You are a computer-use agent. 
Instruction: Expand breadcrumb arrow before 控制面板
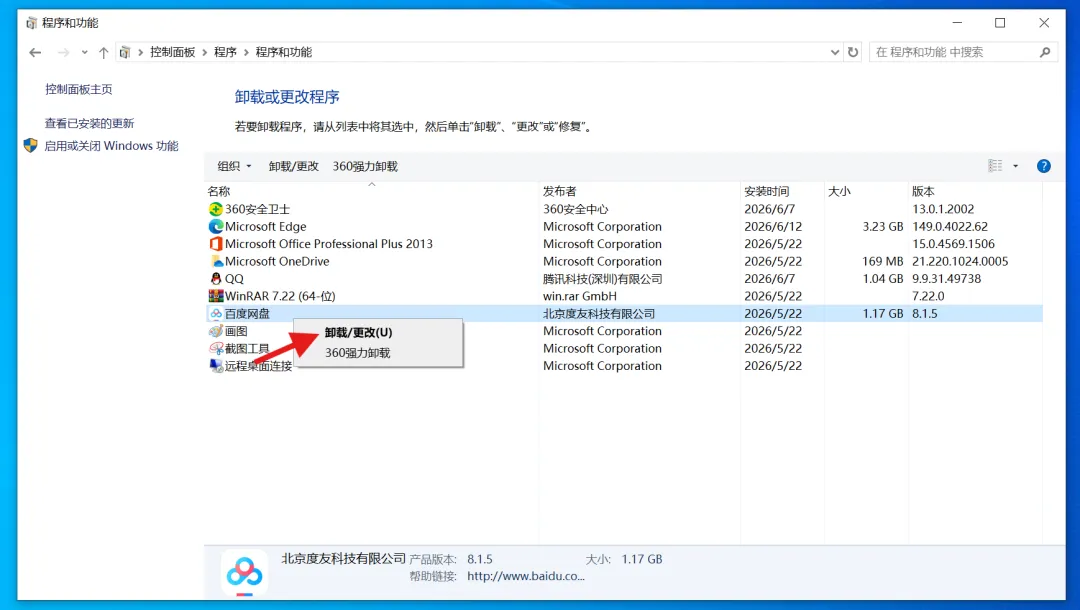point(141,52)
